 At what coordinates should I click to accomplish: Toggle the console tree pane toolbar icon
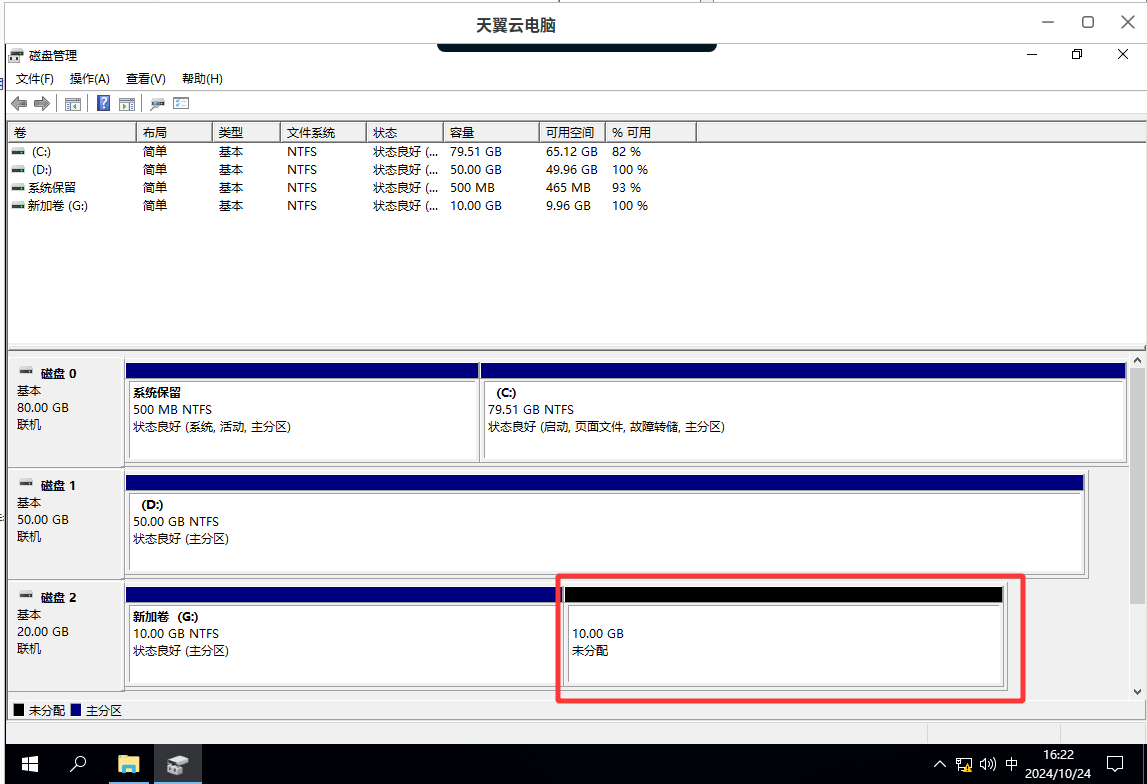[73, 104]
